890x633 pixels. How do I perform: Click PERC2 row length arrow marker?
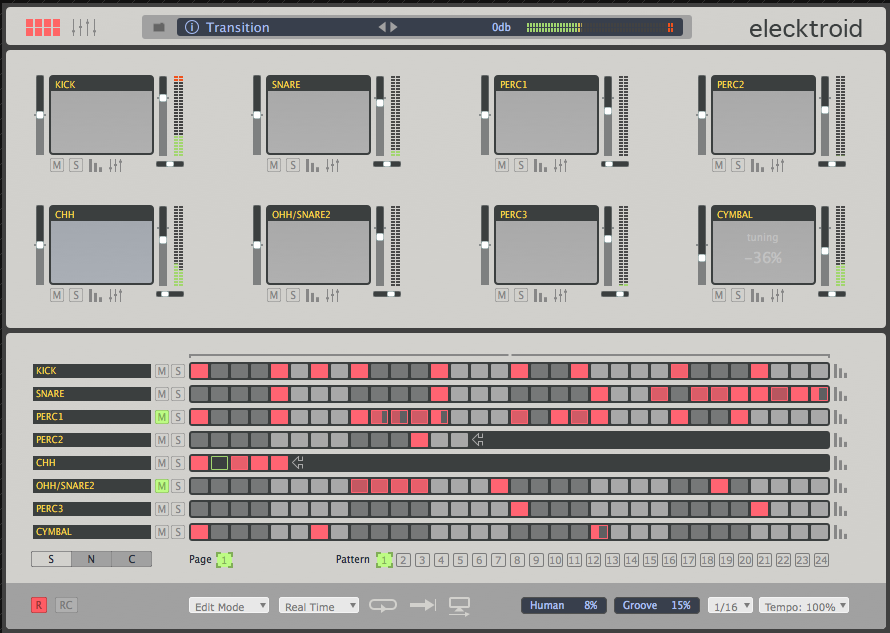[478, 439]
